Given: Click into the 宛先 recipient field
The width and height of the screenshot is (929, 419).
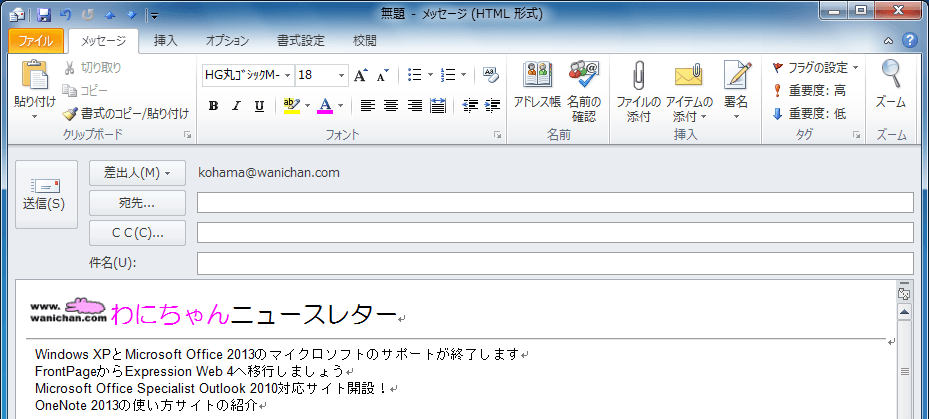Looking at the screenshot, I should point(555,203).
